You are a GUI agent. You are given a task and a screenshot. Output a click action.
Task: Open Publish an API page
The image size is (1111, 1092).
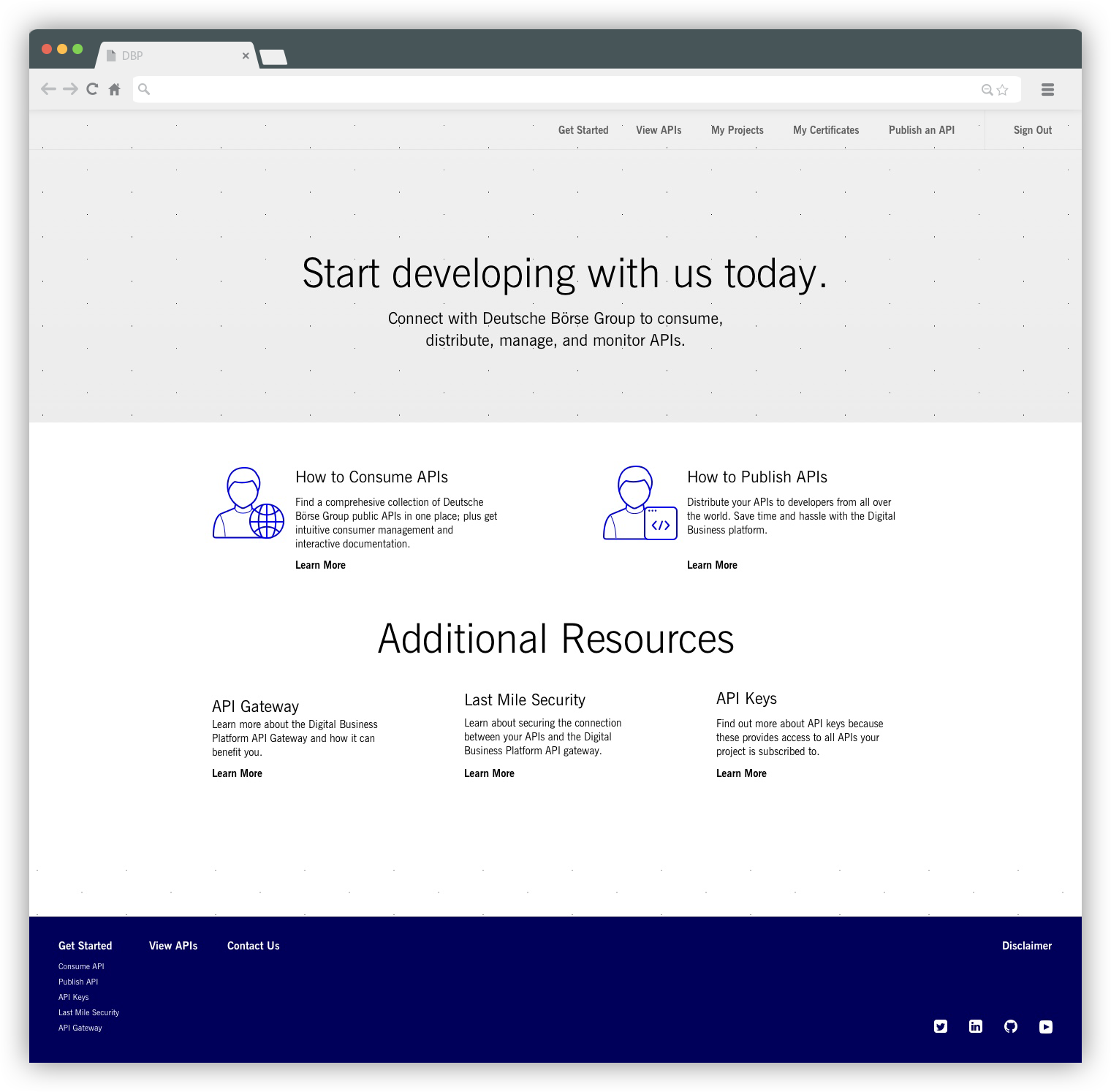(922, 130)
